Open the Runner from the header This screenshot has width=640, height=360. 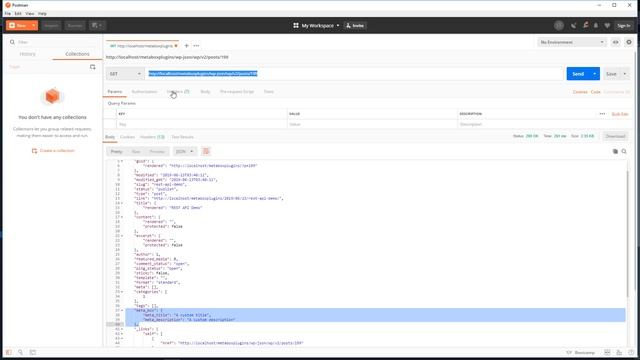tap(75, 25)
